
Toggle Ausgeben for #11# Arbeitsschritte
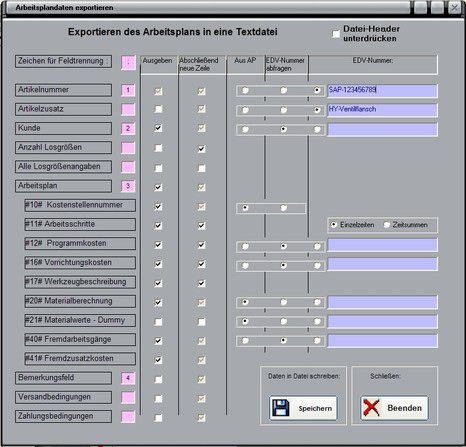[158, 226]
